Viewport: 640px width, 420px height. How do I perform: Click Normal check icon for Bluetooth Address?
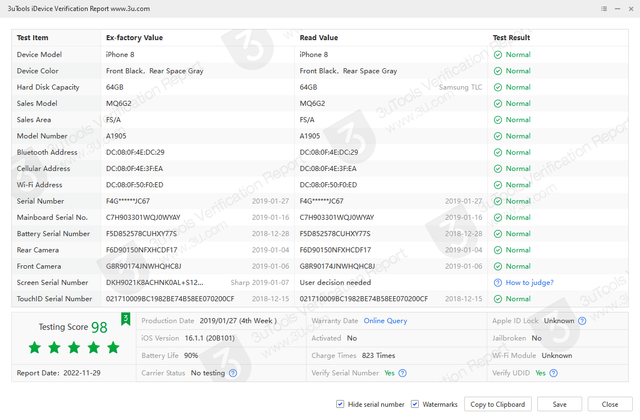pyautogui.click(x=498, y=153)
